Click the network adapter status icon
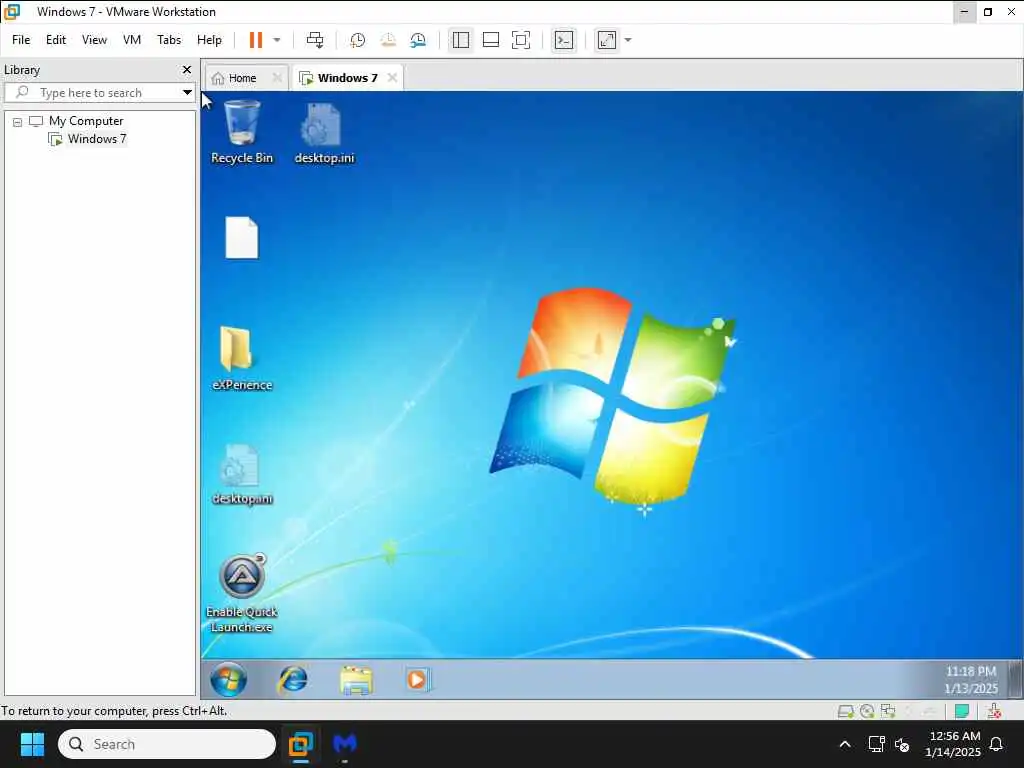The height and width of the screenshot is (768, 1024). tap(888, 711)
